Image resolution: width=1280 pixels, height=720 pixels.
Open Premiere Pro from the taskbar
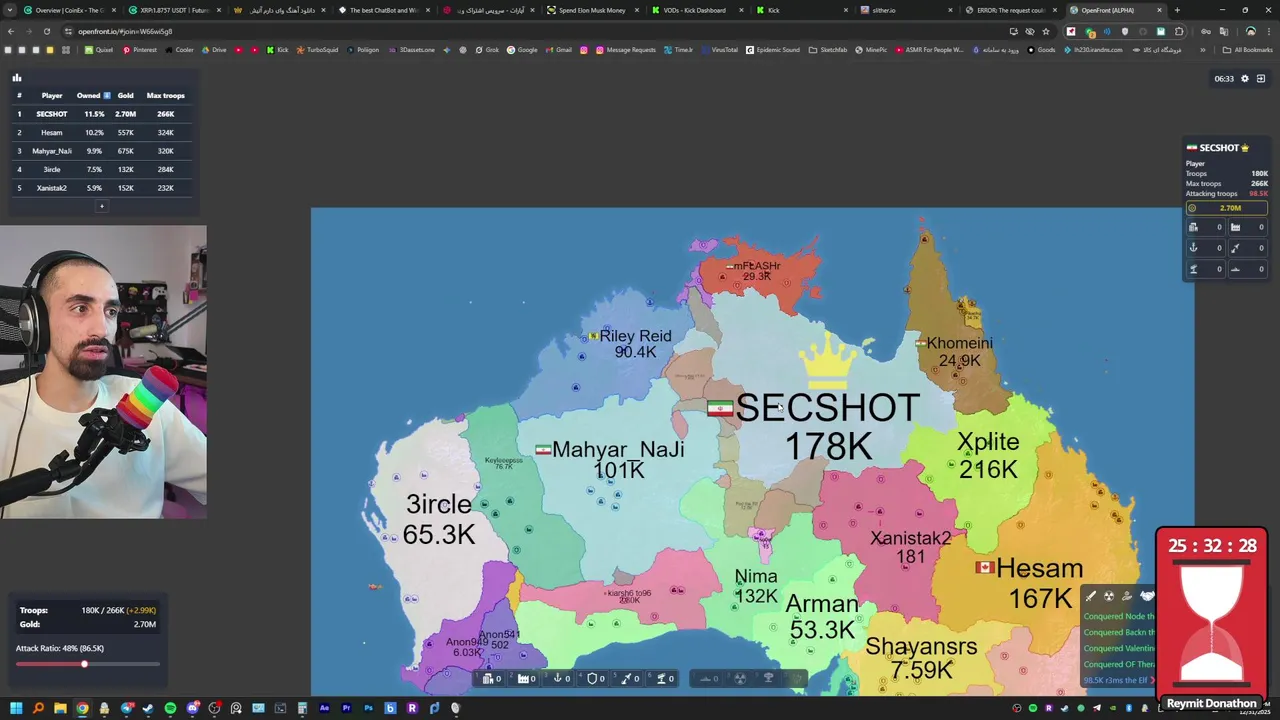tap(346, 708)
